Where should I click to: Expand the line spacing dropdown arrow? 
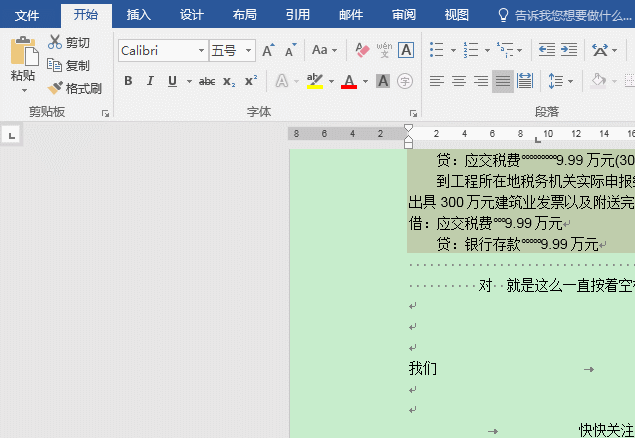click(571, 81)
